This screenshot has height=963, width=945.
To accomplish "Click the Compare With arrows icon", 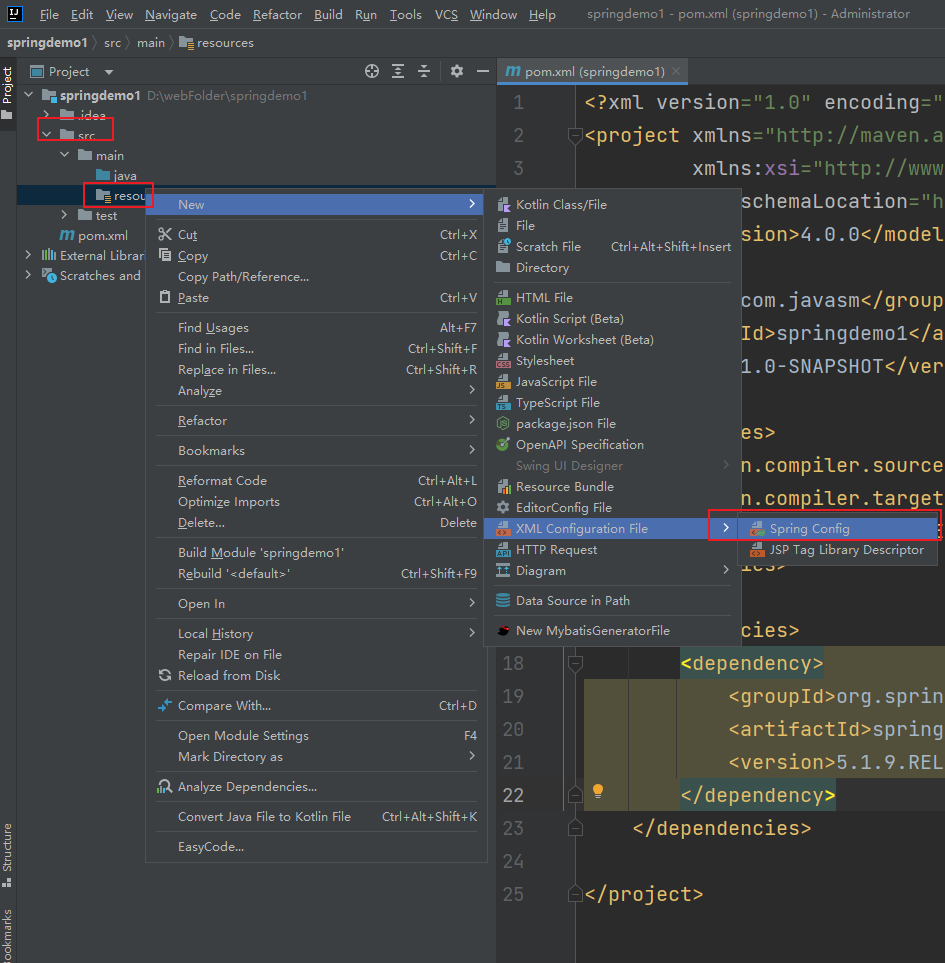I will (165, 706).
